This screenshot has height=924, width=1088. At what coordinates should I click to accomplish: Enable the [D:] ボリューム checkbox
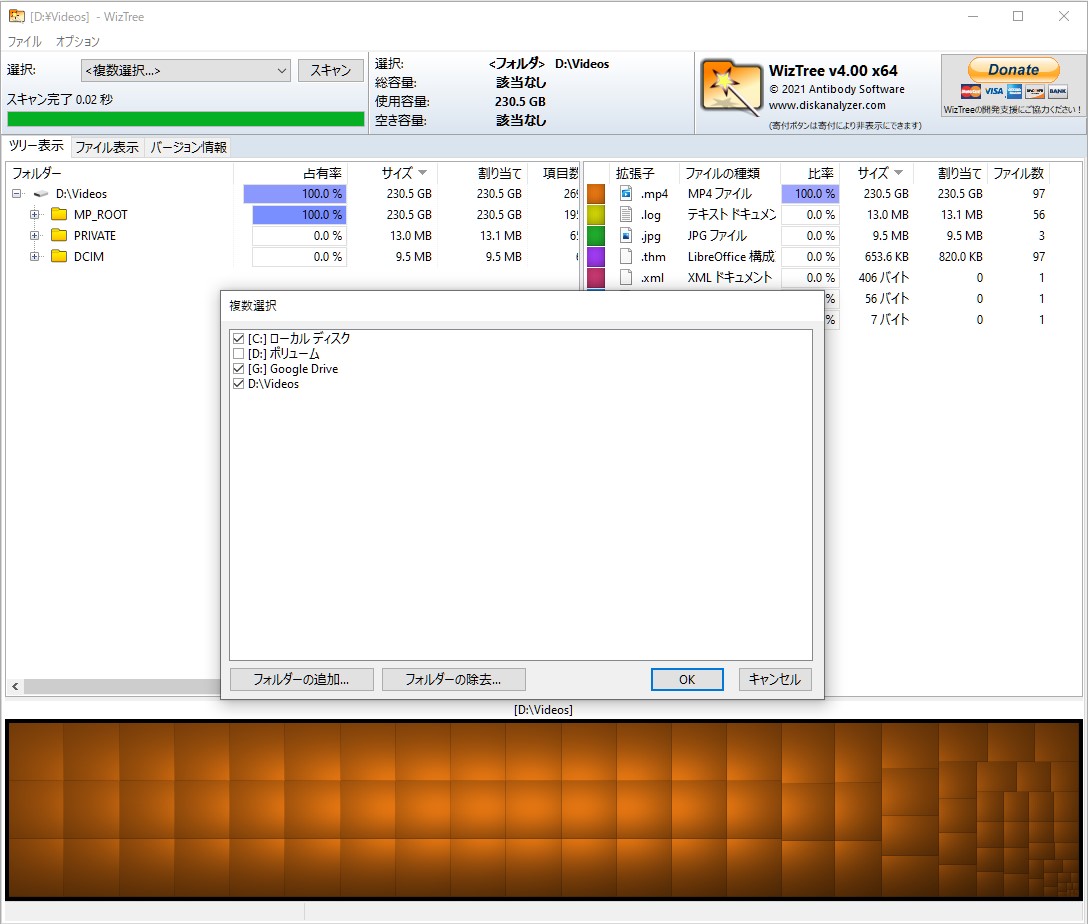239,354
